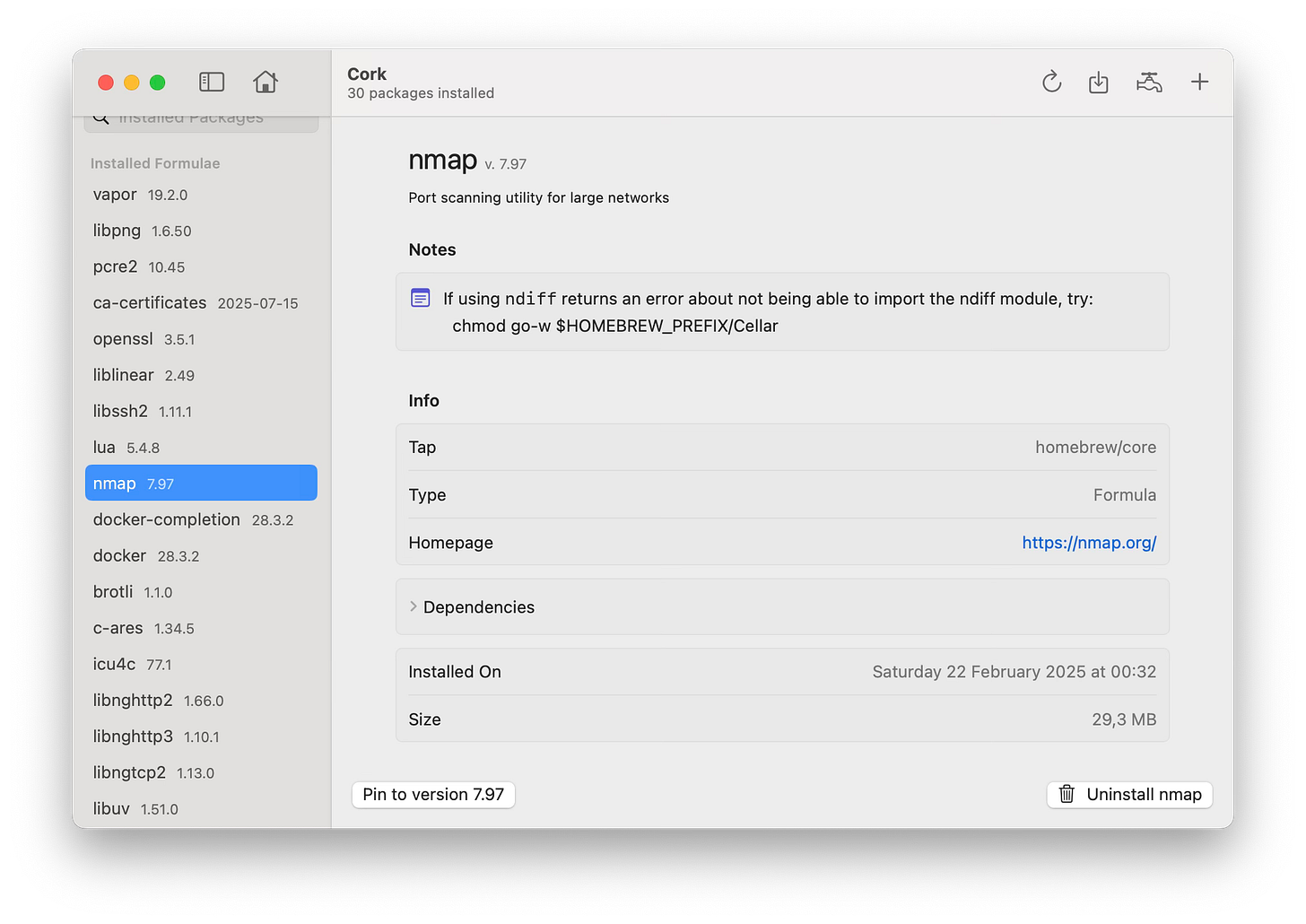
Task: Click the 'Port scanning utility' description
Action: coord(539,197)
